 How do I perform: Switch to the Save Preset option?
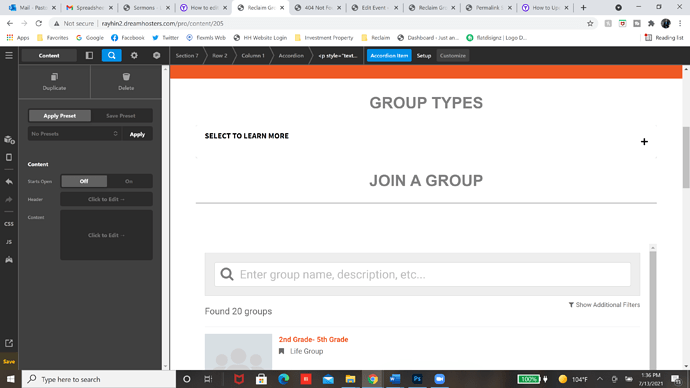click(x=121, y=116)
